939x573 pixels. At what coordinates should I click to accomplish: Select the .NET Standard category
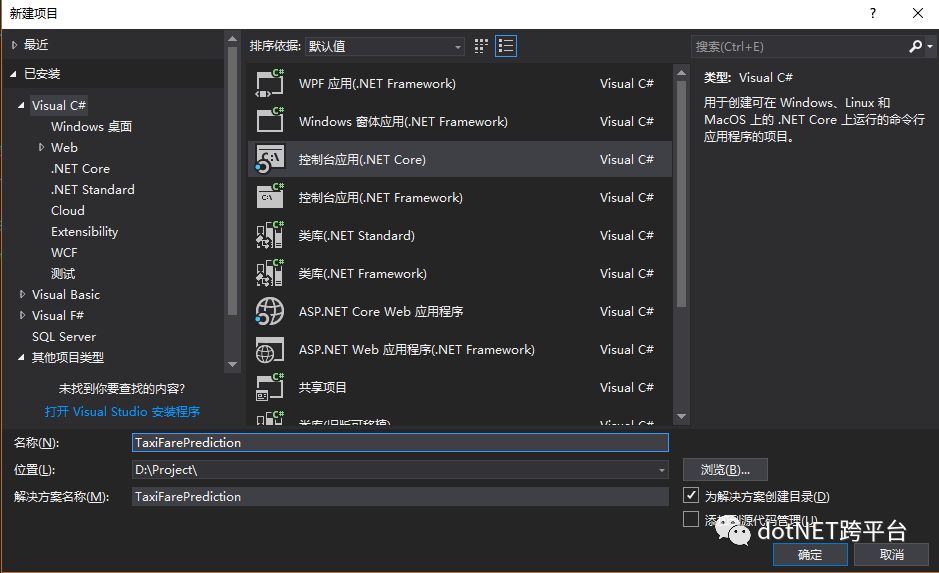tap(93, 190)
